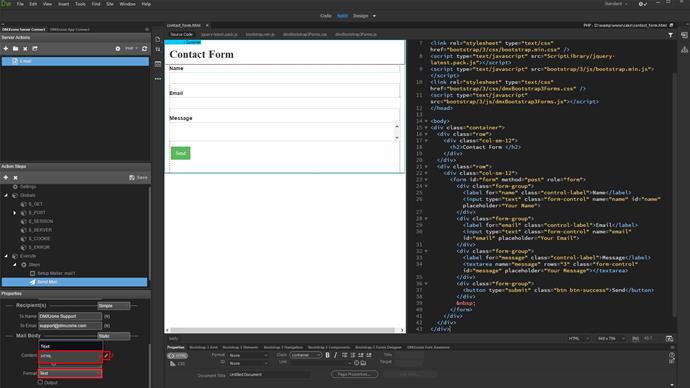690x388 pixels.
Task: Open the Page Properties dialog
Action: (x=354, y=374)
